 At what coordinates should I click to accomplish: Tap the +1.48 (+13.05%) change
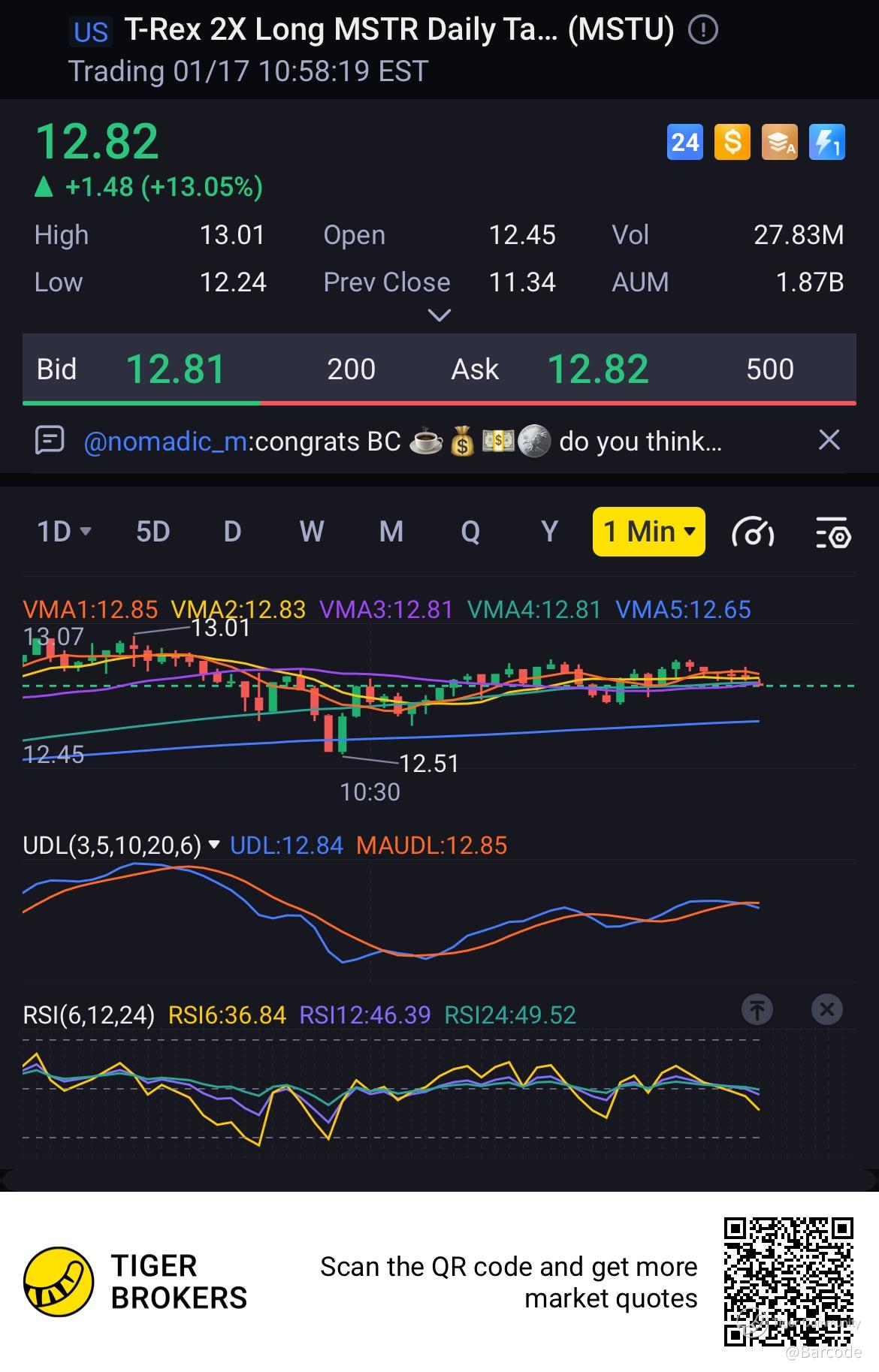[x=149, y=186]
